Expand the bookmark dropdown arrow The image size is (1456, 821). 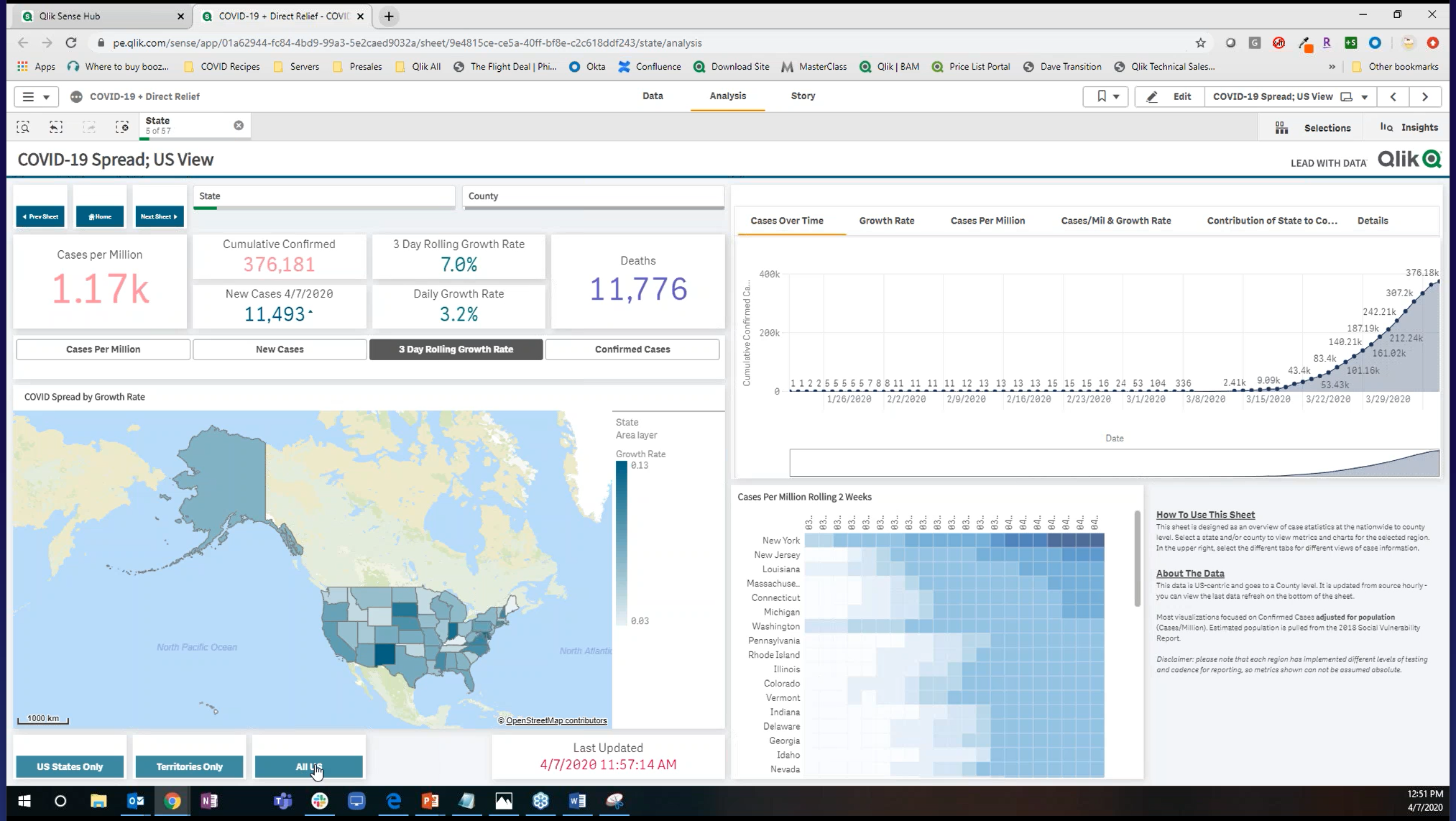click(1115, 96)
